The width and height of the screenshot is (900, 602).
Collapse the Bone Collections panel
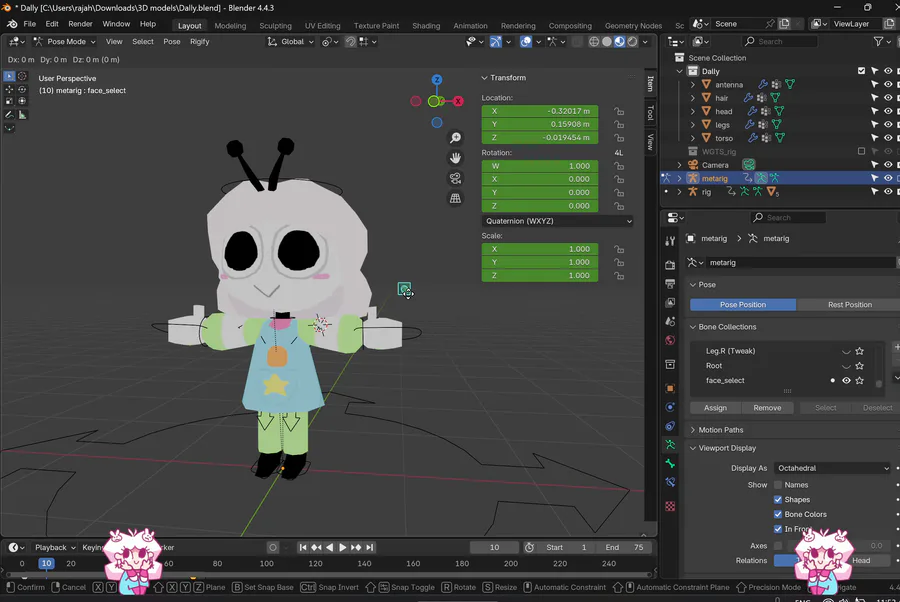coord(727,327)
